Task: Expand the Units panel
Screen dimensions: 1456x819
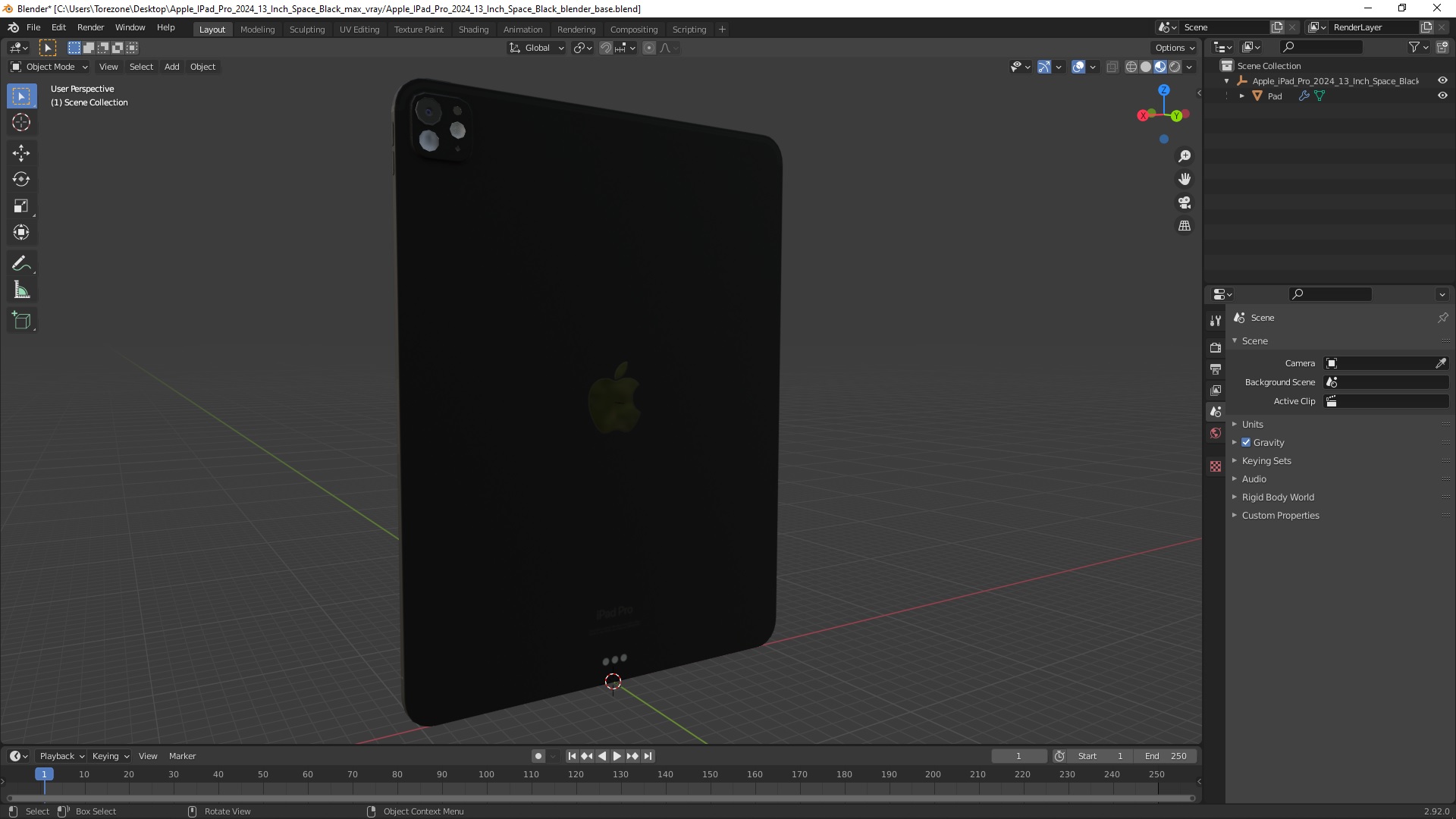Action: (x=1253, y=424)
